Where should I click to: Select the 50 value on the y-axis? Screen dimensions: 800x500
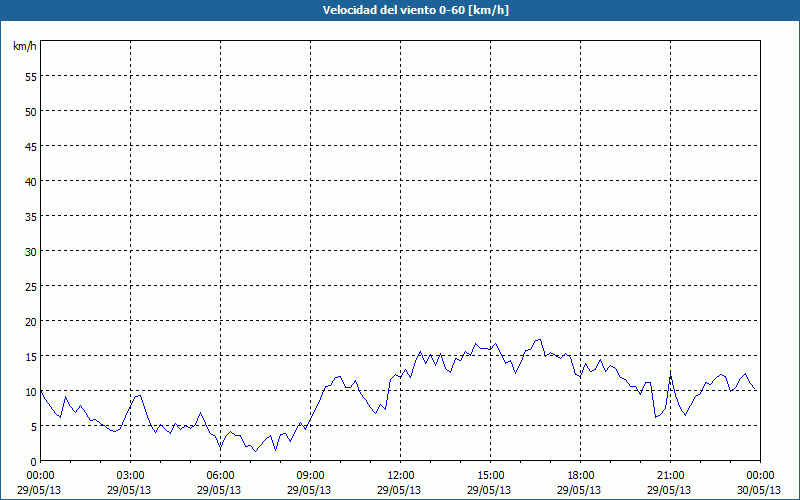pos(31,112)
